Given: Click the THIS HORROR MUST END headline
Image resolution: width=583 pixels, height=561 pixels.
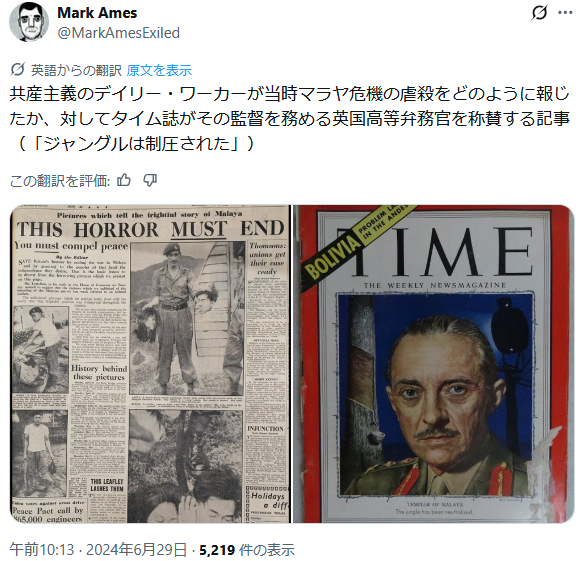Looking at the screenshot, I should tap(151, 229).
